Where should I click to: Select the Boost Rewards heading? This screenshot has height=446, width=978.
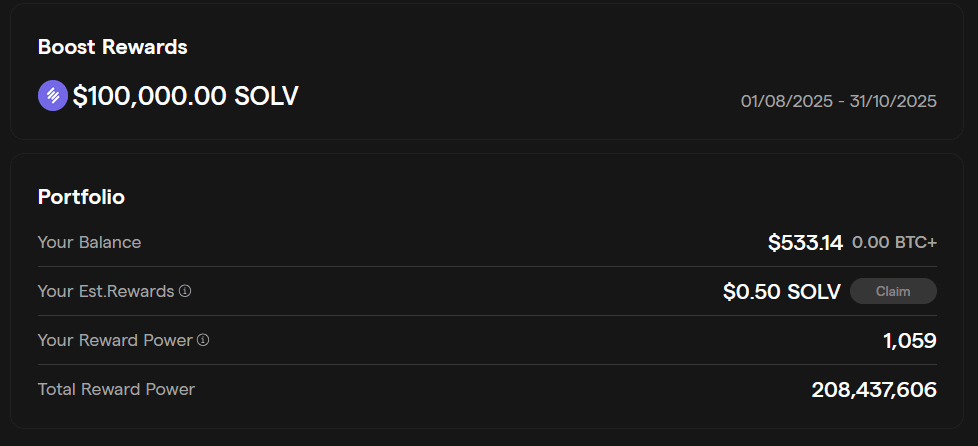coord(113,47)
